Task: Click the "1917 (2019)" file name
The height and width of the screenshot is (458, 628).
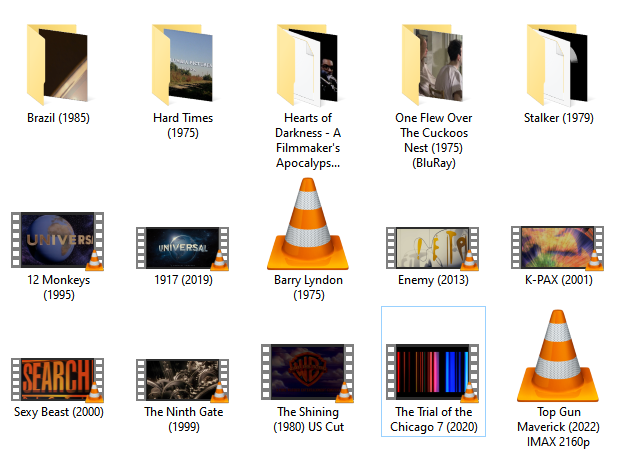Action: click(183, 280)
